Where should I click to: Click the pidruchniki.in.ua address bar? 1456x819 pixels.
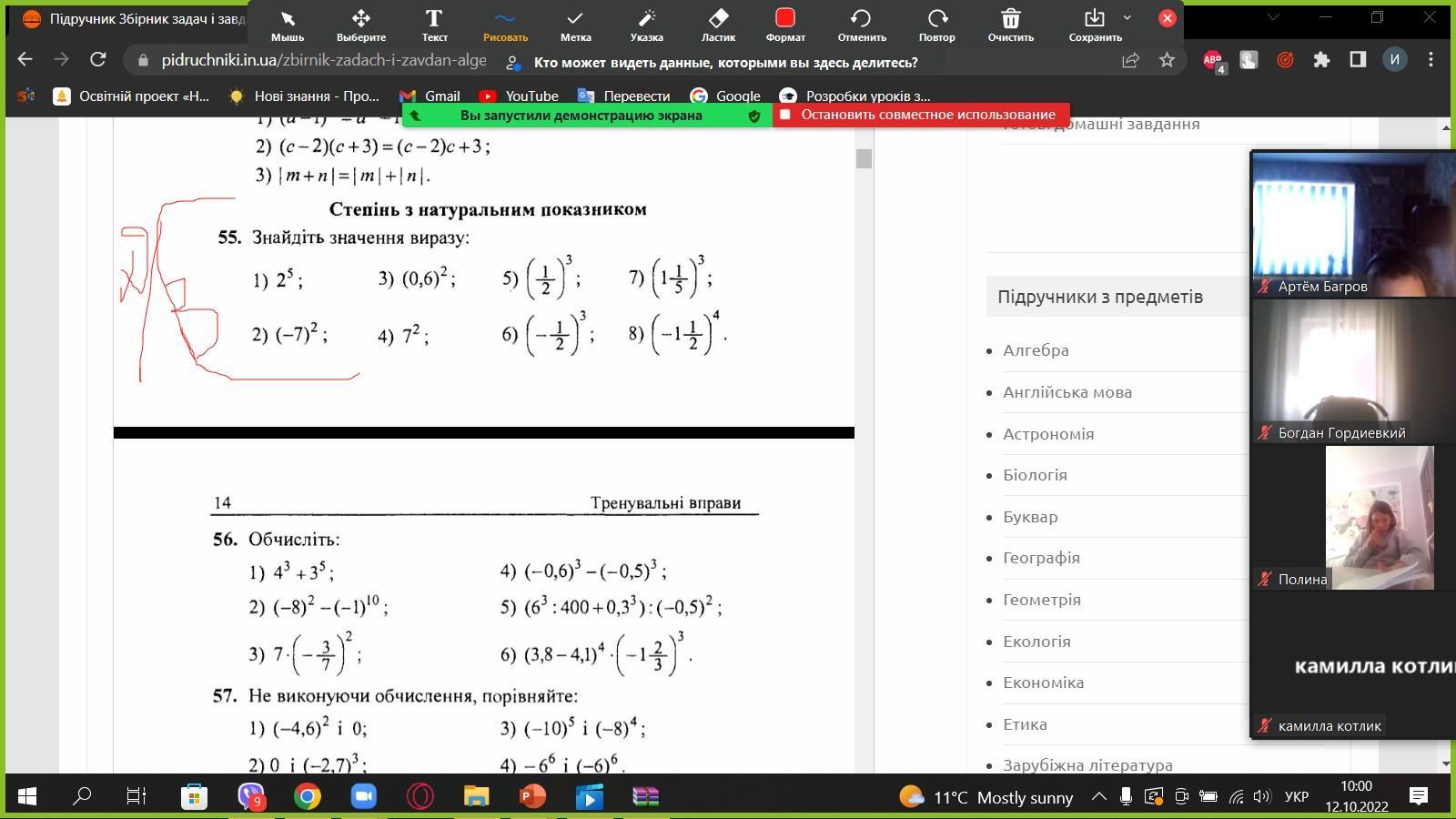[x=323, y=60]
